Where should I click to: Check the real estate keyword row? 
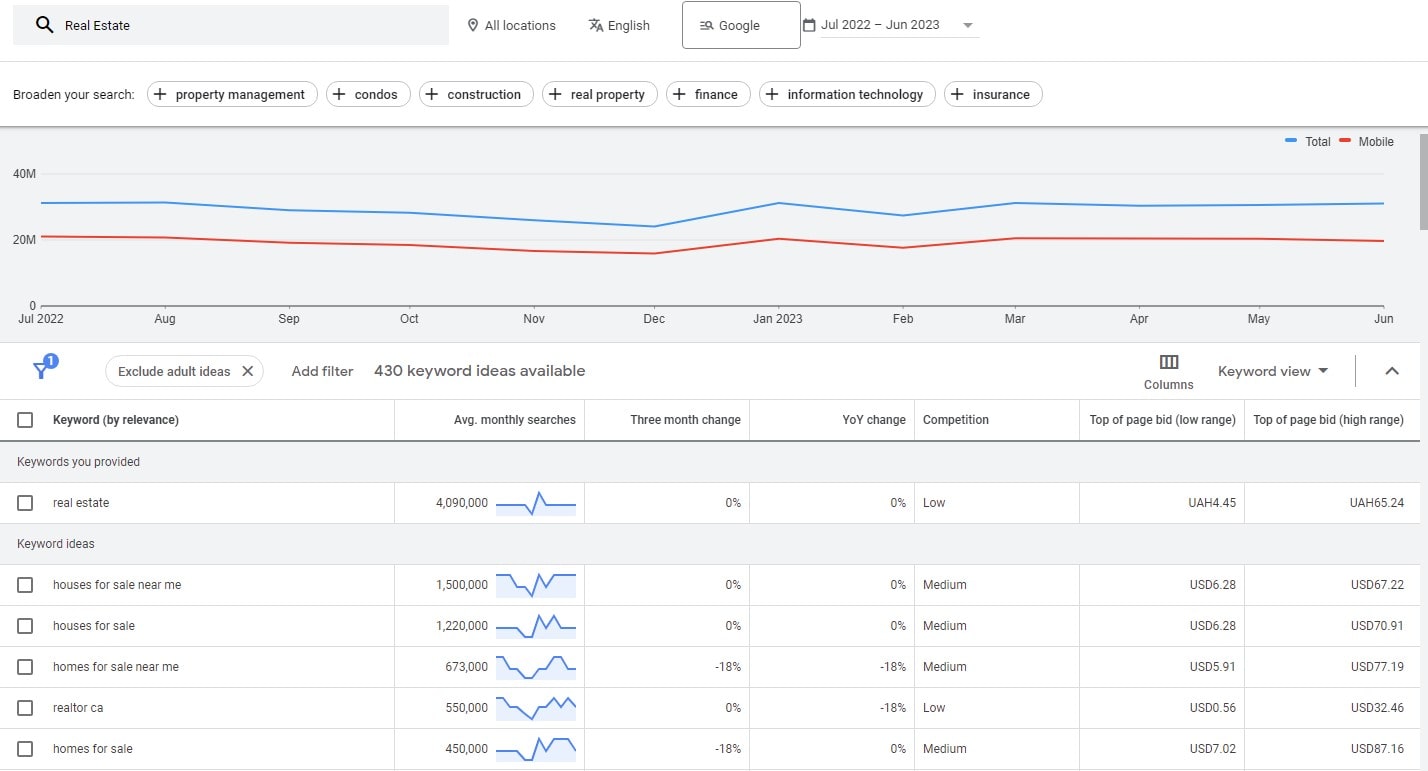(x=25, y=503)
